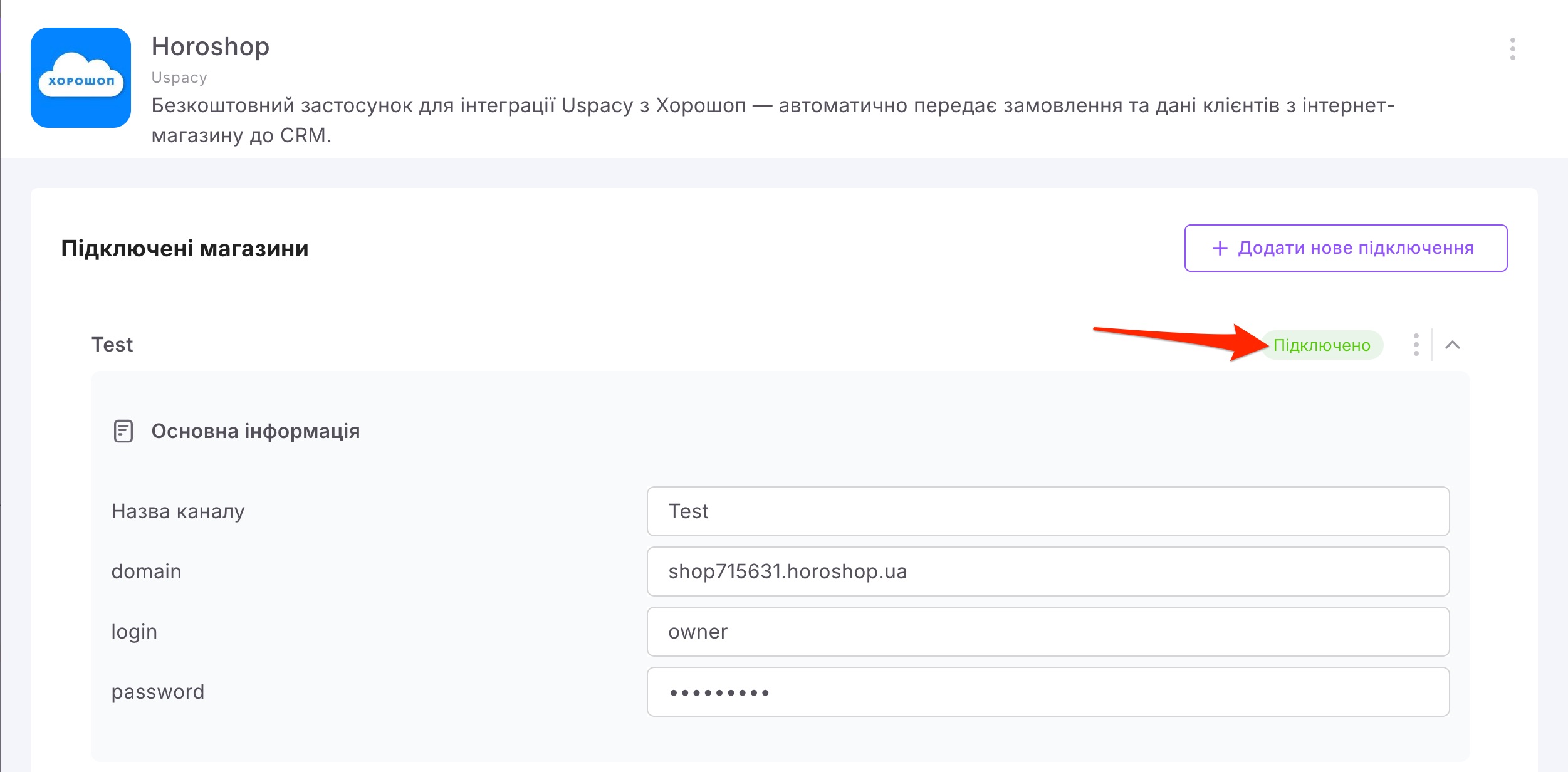The height and width of the screenshot is (772, 1568).
Task: Click the app description text
Action: (773, 120)
